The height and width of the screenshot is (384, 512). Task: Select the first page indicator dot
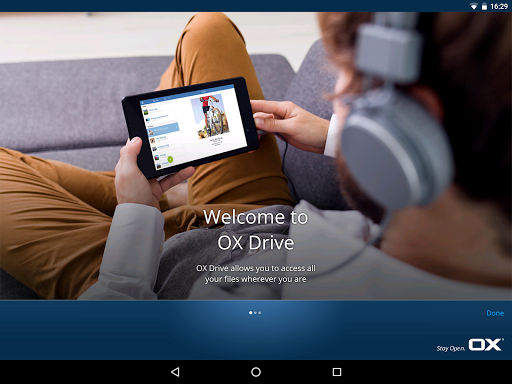point(251,313)
